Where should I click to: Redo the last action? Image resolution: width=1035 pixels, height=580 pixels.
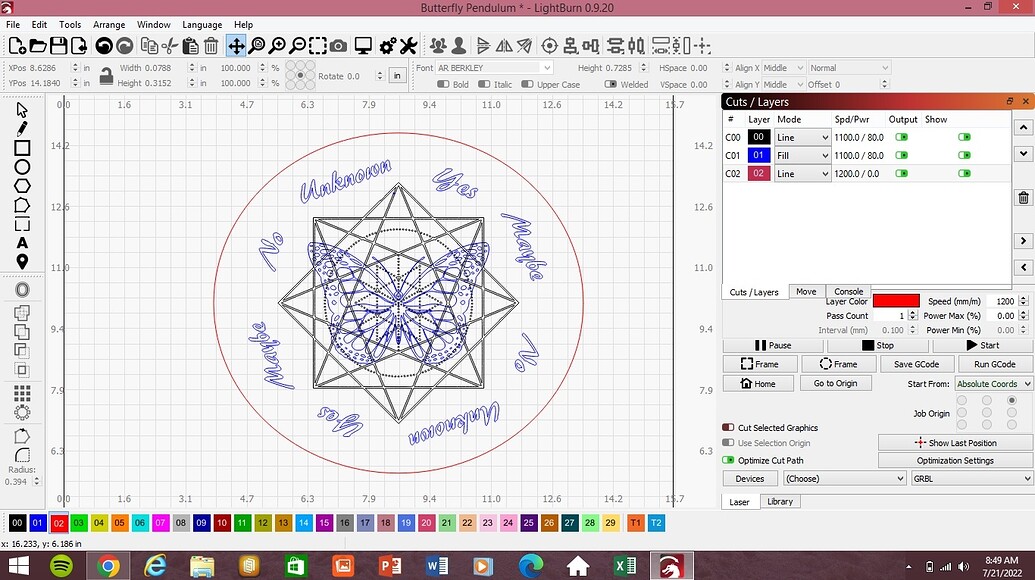coord(125,46)
